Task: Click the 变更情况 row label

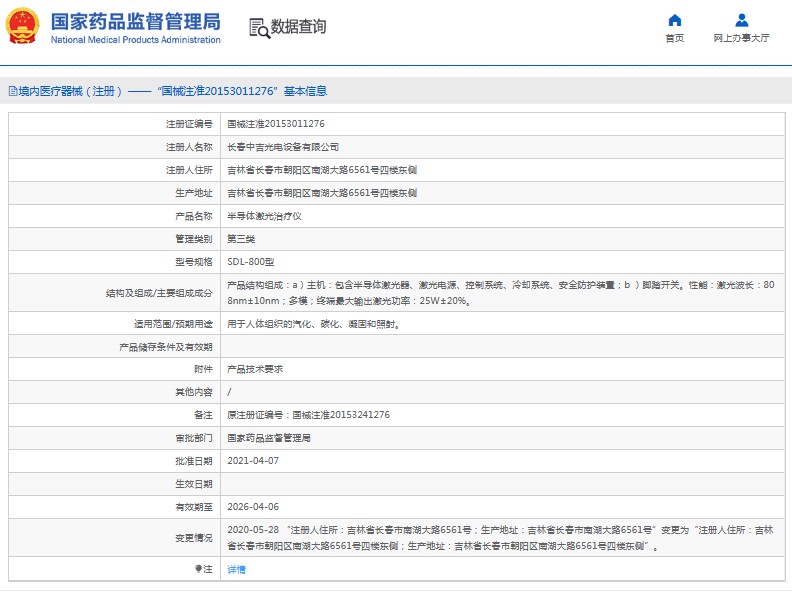Action: click(x=194, y=538)
